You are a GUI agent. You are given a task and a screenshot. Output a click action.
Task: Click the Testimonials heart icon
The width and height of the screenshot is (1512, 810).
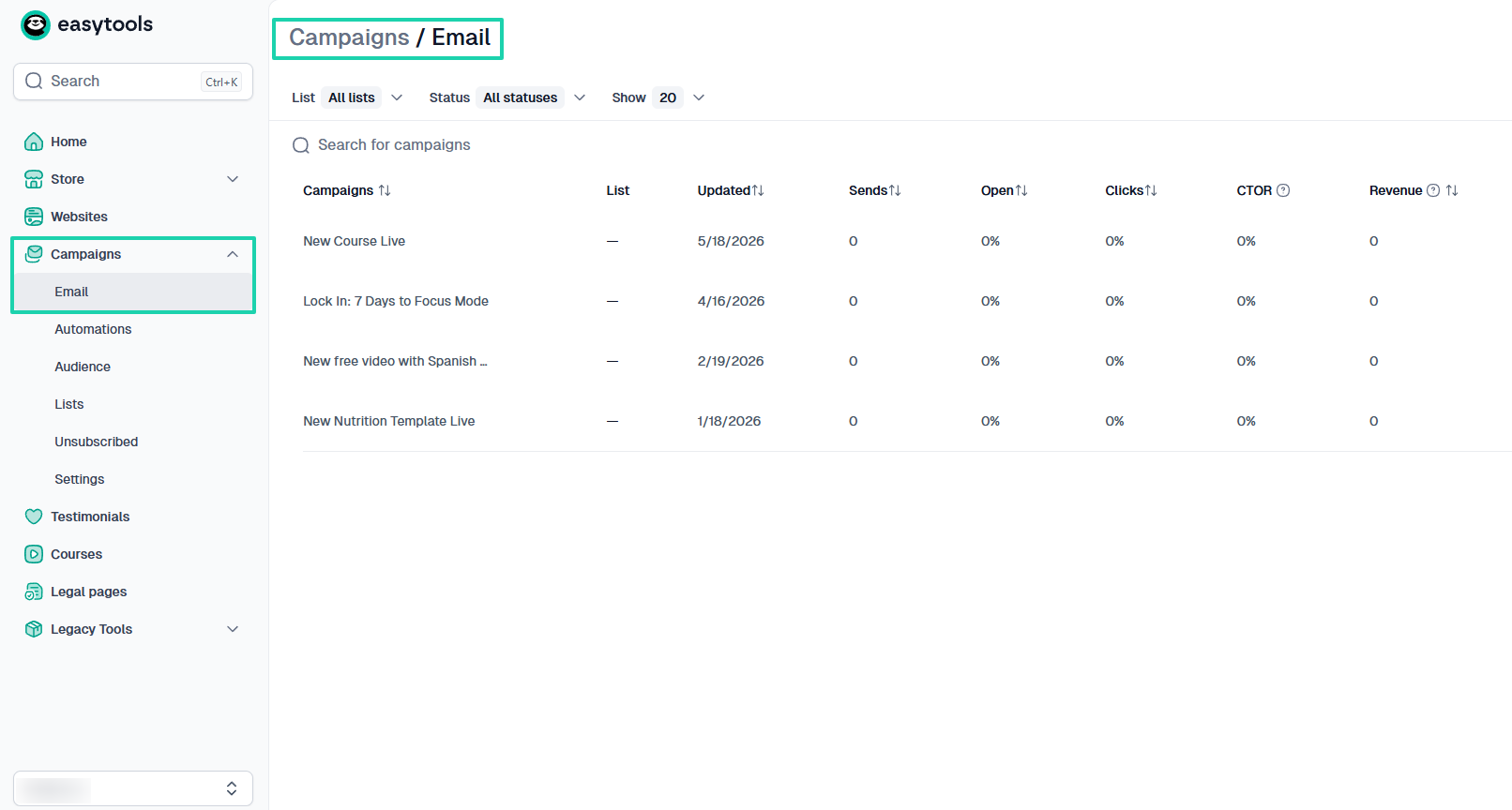[34, 517]
